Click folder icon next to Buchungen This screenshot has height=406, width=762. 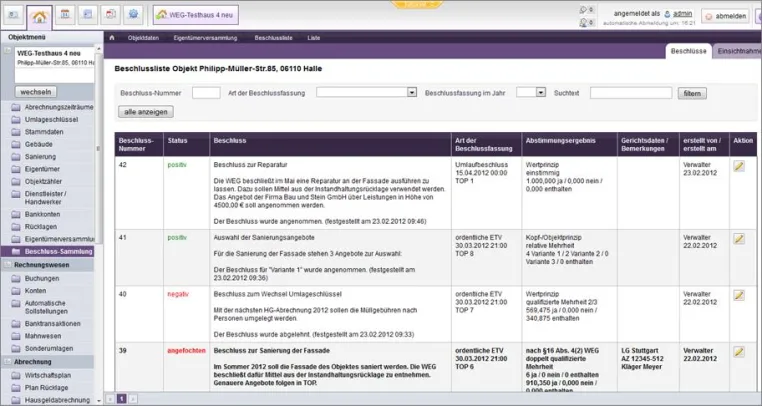click(16, 279)
